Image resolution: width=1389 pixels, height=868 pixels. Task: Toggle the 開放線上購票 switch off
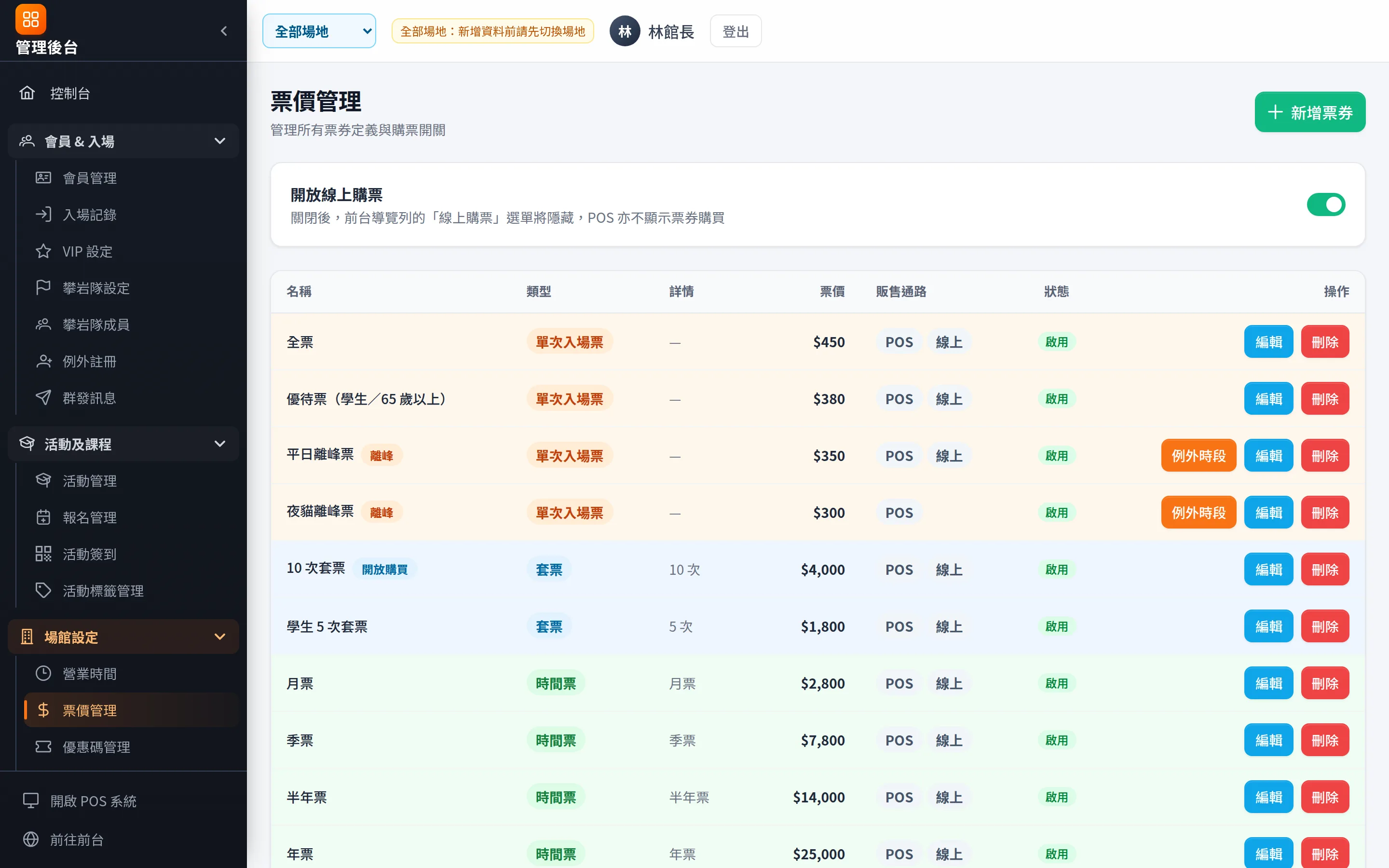tap(1326, 204)
